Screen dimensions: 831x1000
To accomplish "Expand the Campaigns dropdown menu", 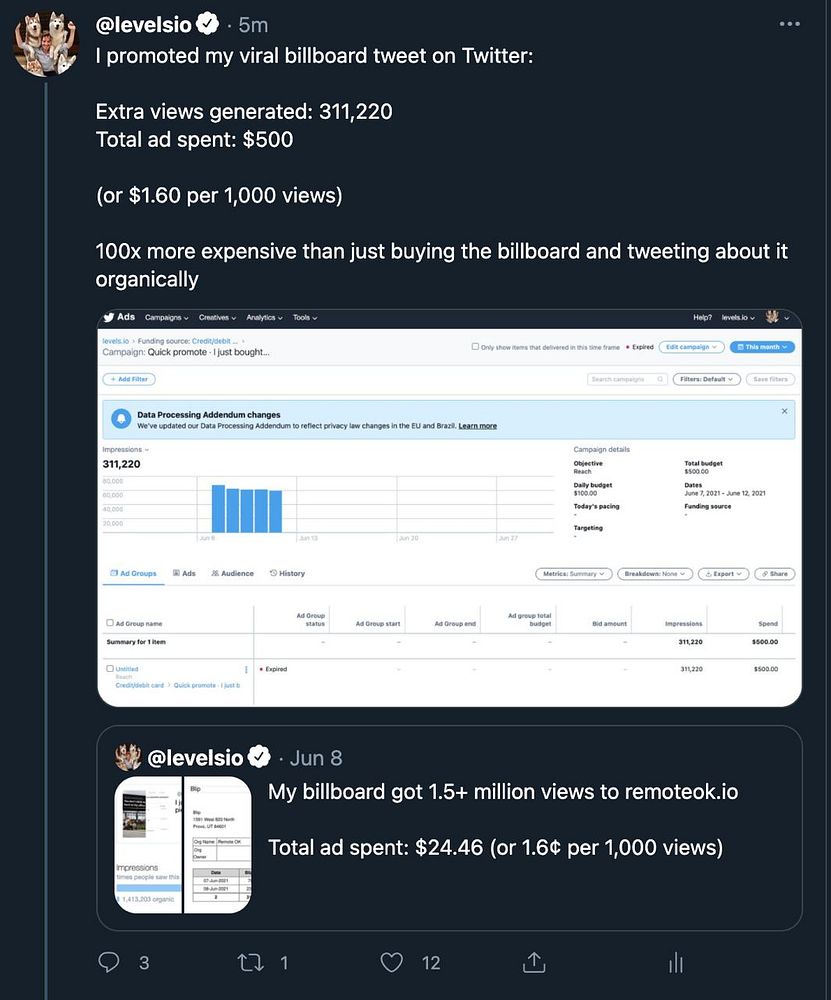I will coord(167,318).
